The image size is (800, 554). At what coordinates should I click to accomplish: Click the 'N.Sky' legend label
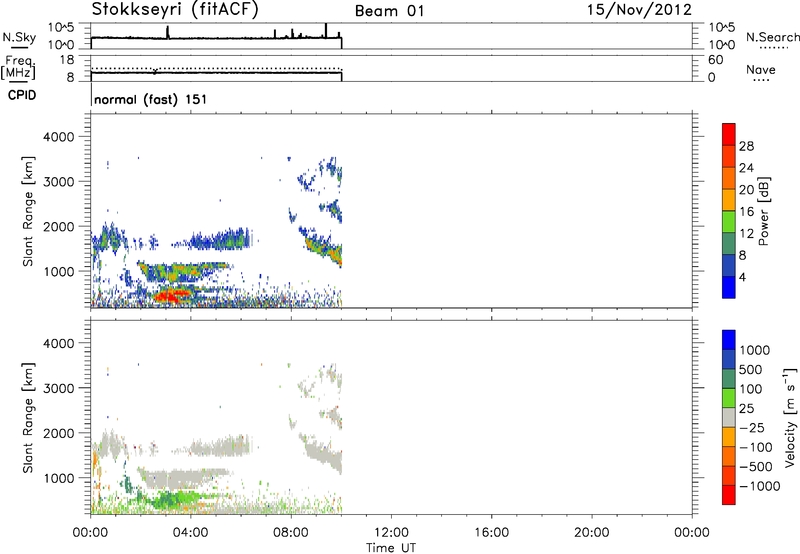click(19, 37)
